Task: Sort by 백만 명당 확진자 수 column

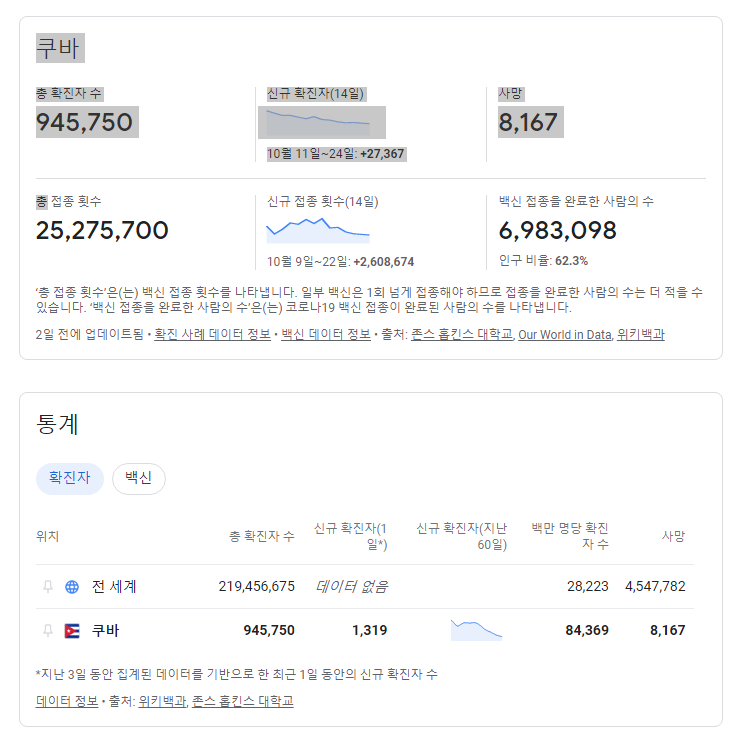Action: tap(569, 536)
